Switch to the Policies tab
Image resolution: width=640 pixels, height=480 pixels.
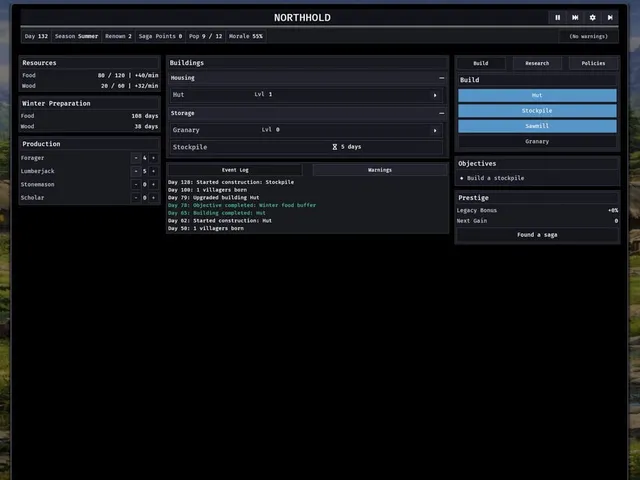coord(593,63)
